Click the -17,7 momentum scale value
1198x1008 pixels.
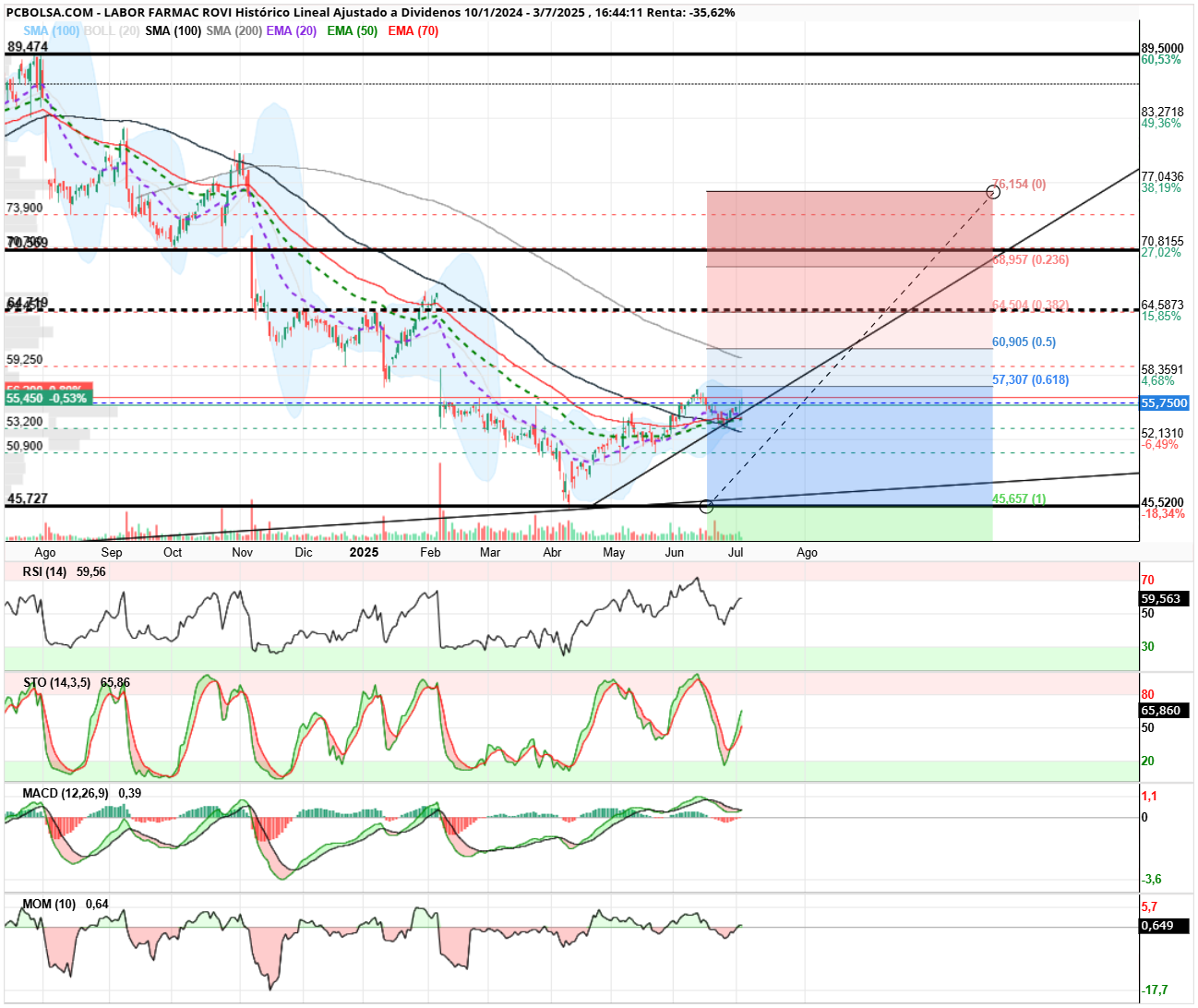pos(1155,990)
